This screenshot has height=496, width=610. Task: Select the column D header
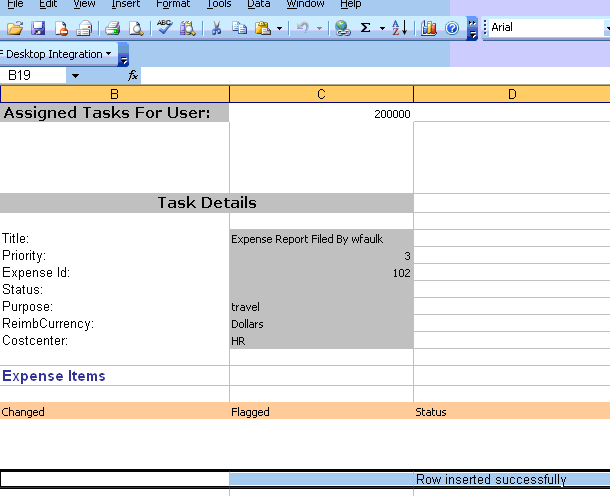(x=512, y=94)
